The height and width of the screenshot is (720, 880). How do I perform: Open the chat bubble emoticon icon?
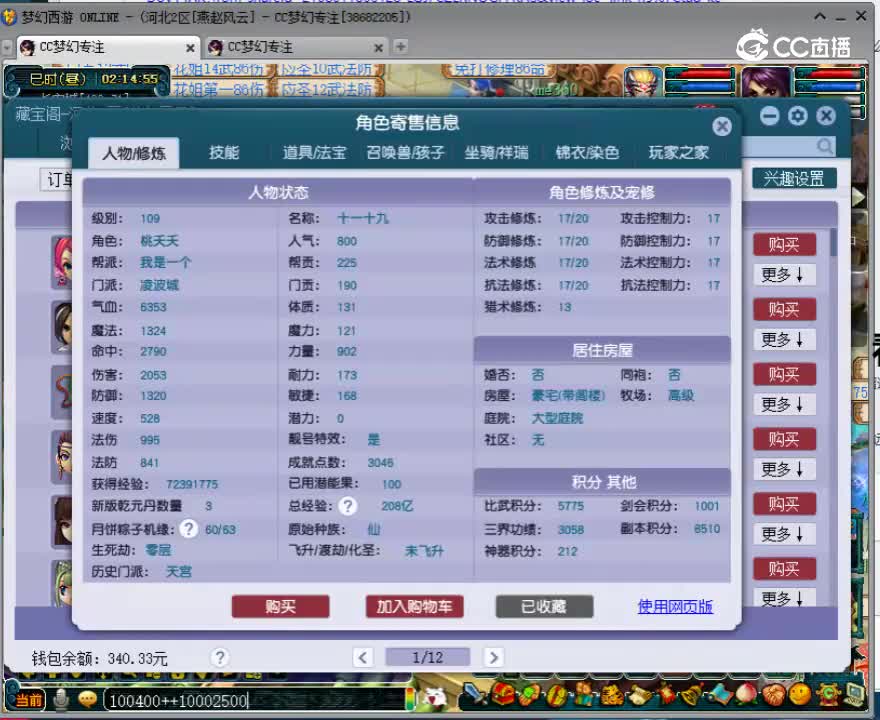coord(87,699)
